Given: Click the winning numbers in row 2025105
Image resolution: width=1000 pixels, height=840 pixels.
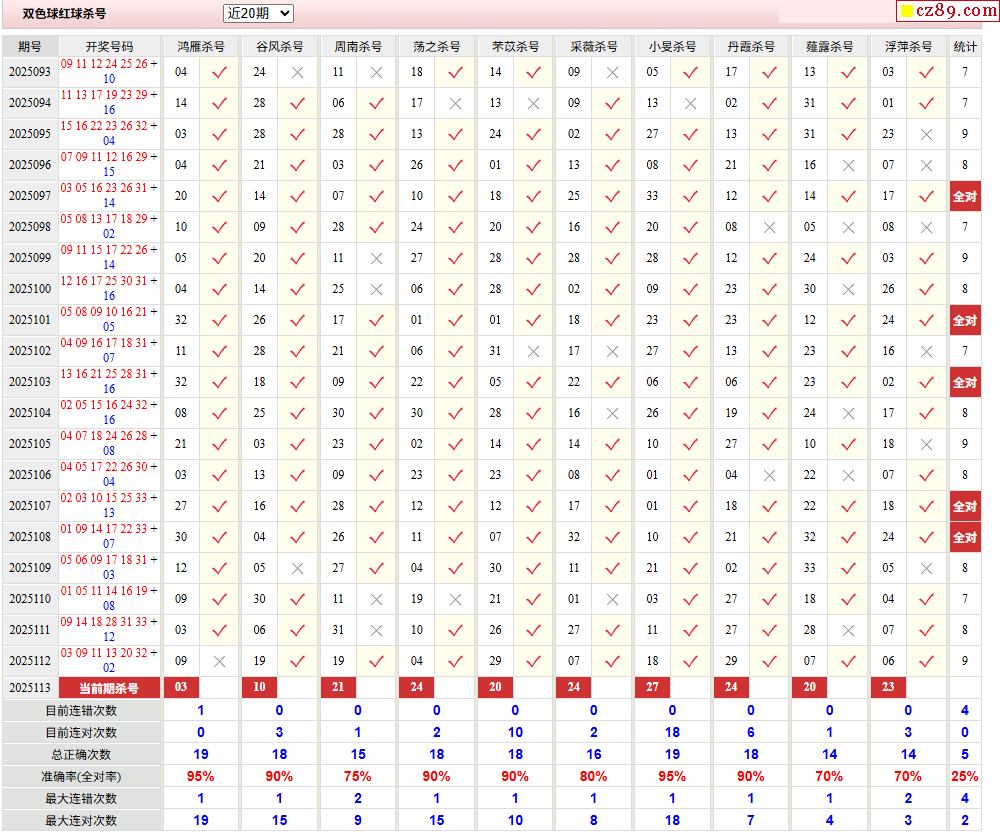Looking at the screenshot, I should click(x=109, y=443).
